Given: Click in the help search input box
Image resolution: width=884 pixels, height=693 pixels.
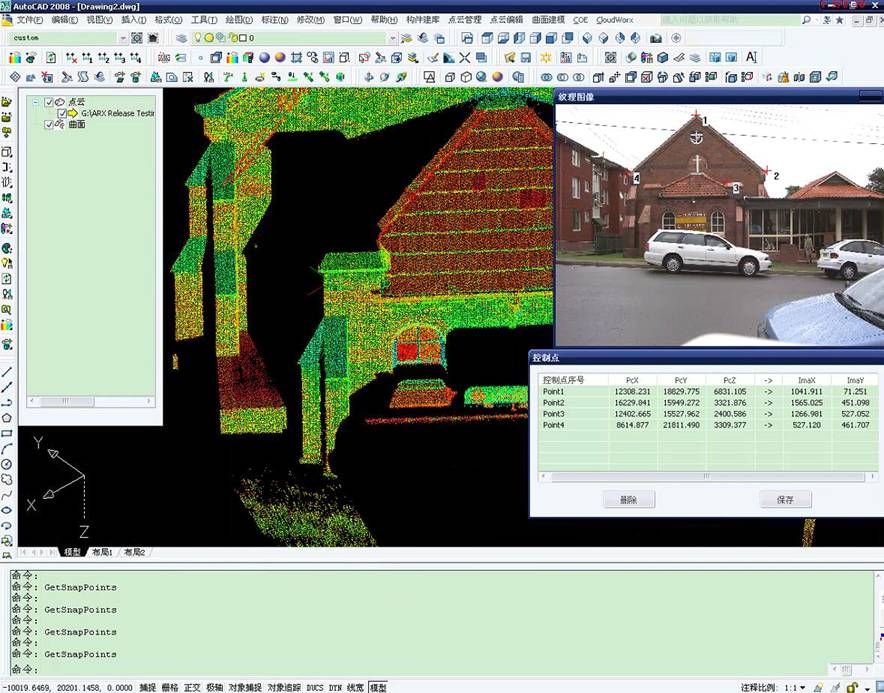Looking at the screenshot, I should (x=730, y=20).
